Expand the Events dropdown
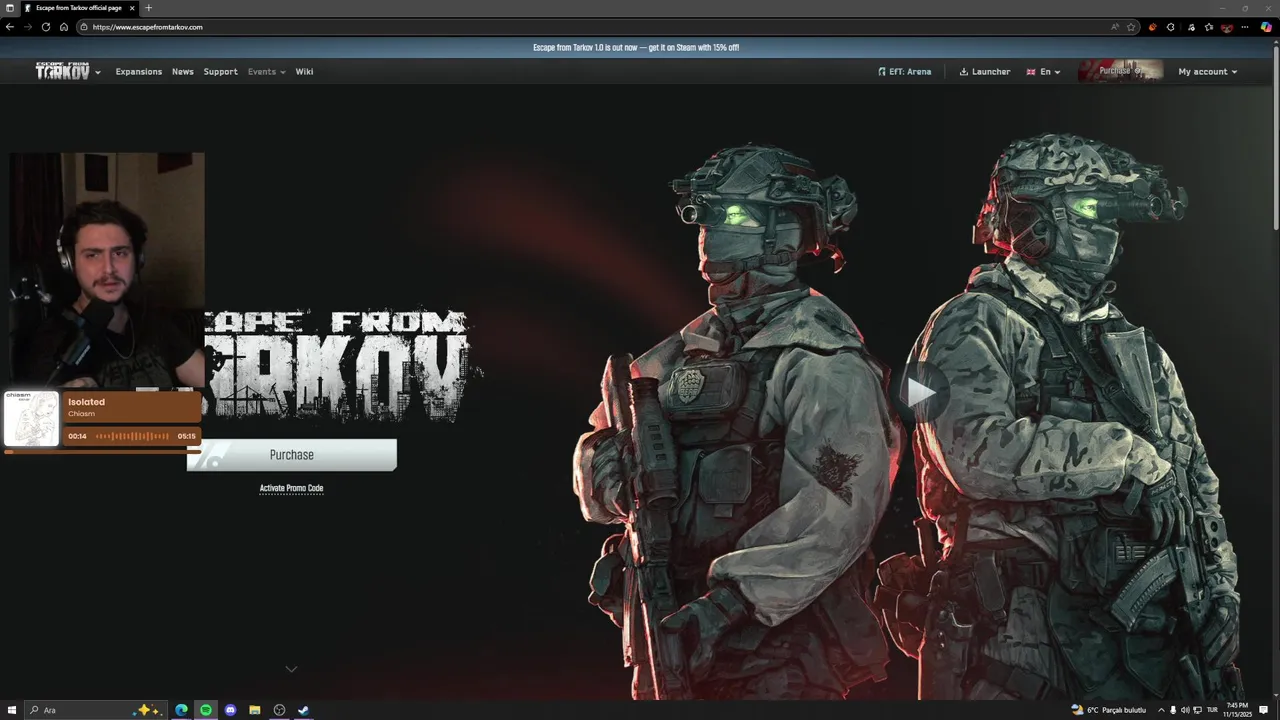This screenshot has width=1280, height=720. [x=267, y=72]
